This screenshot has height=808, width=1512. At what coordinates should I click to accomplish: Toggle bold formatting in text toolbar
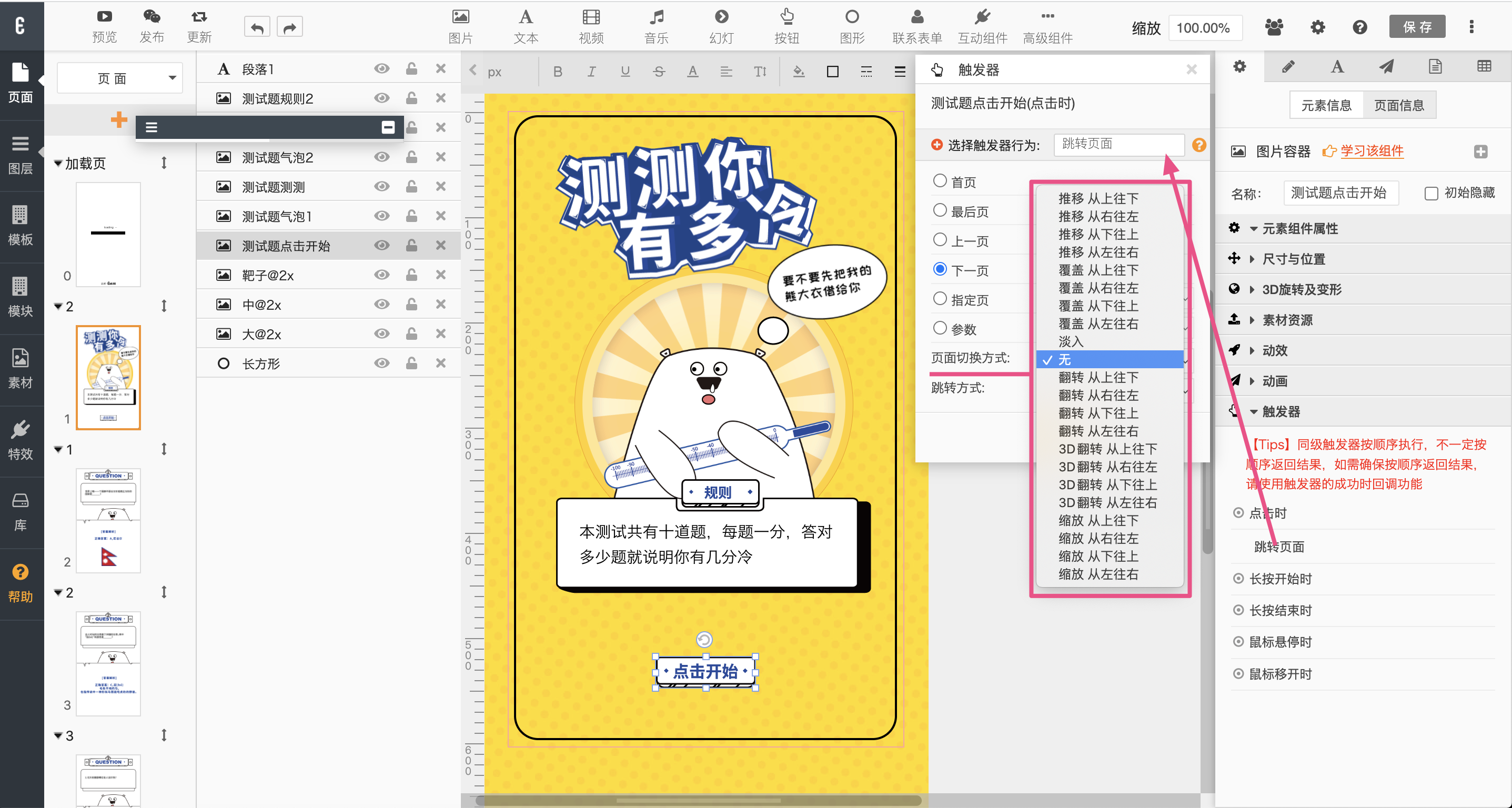click(558, 72)
